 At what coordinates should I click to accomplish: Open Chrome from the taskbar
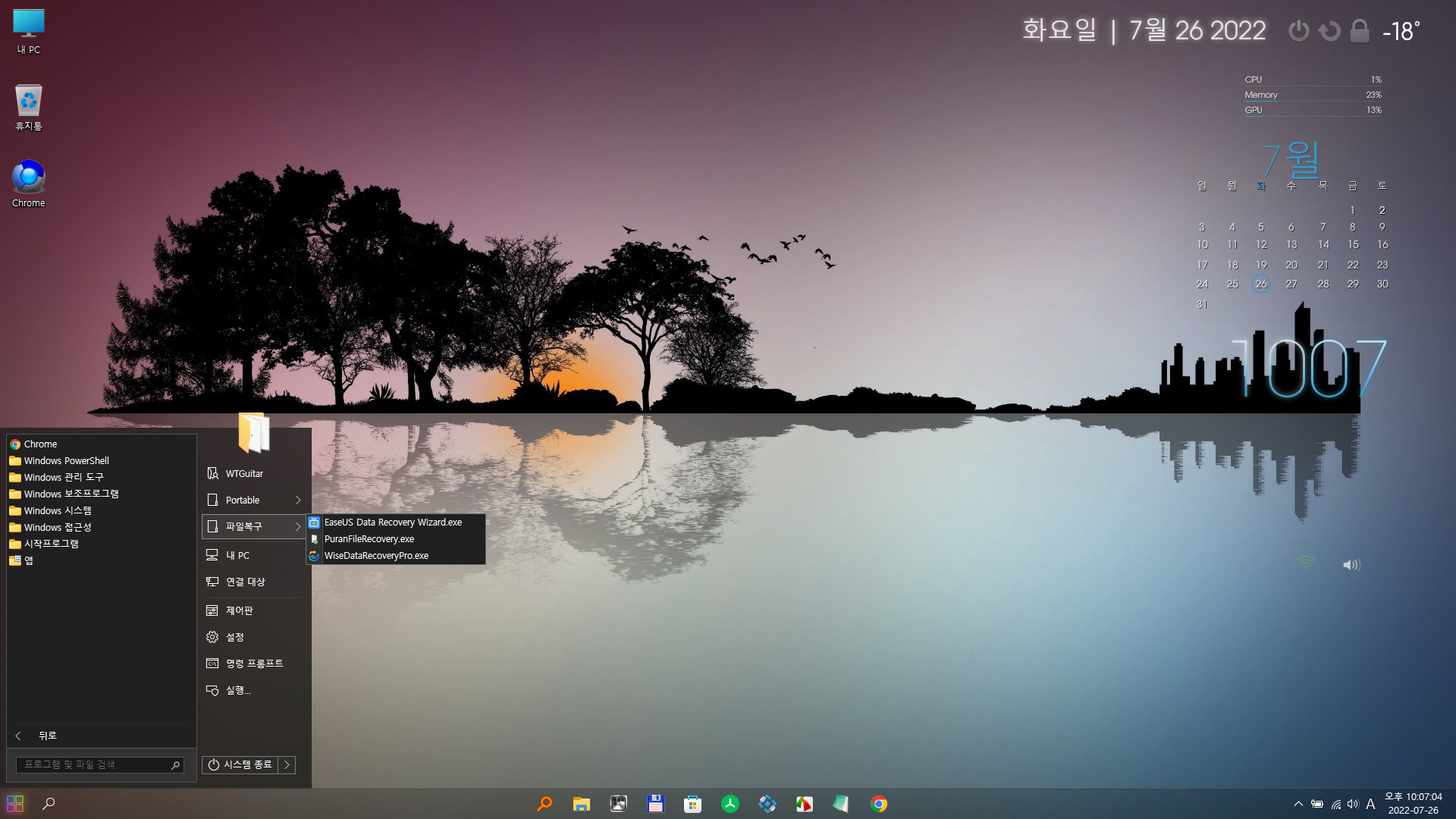tap(878, 804)
